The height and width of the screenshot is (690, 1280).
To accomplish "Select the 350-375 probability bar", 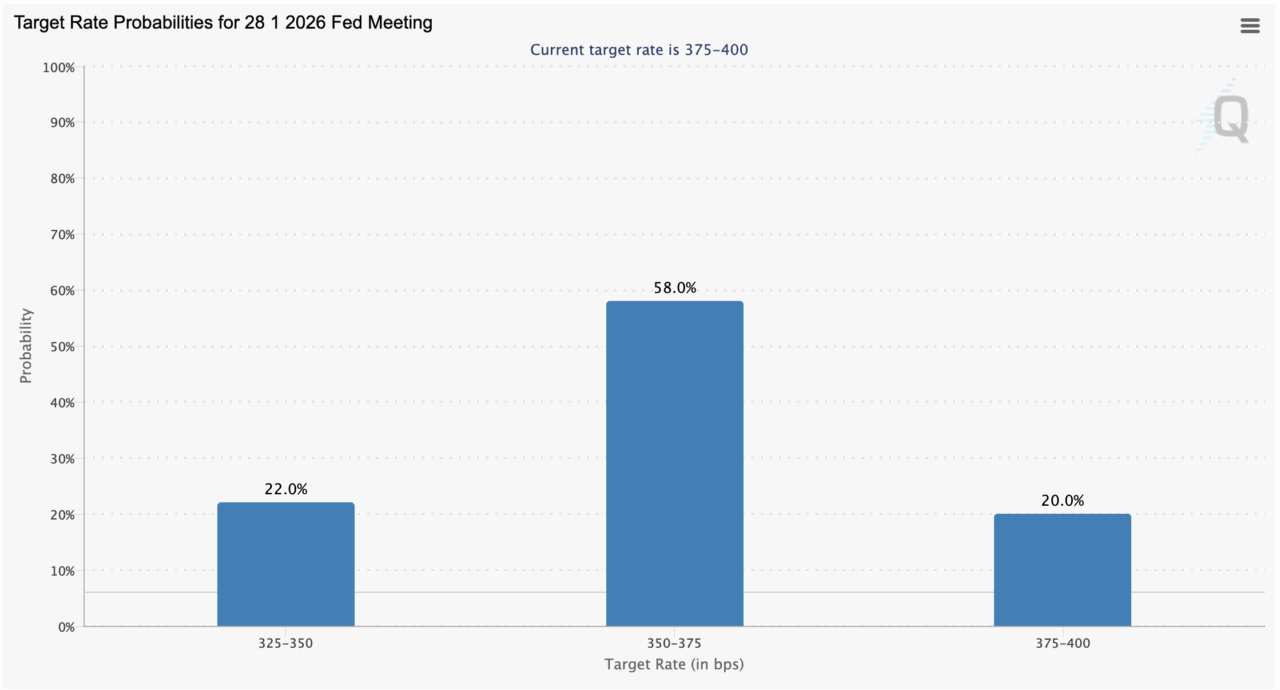I will click(674, 463).
